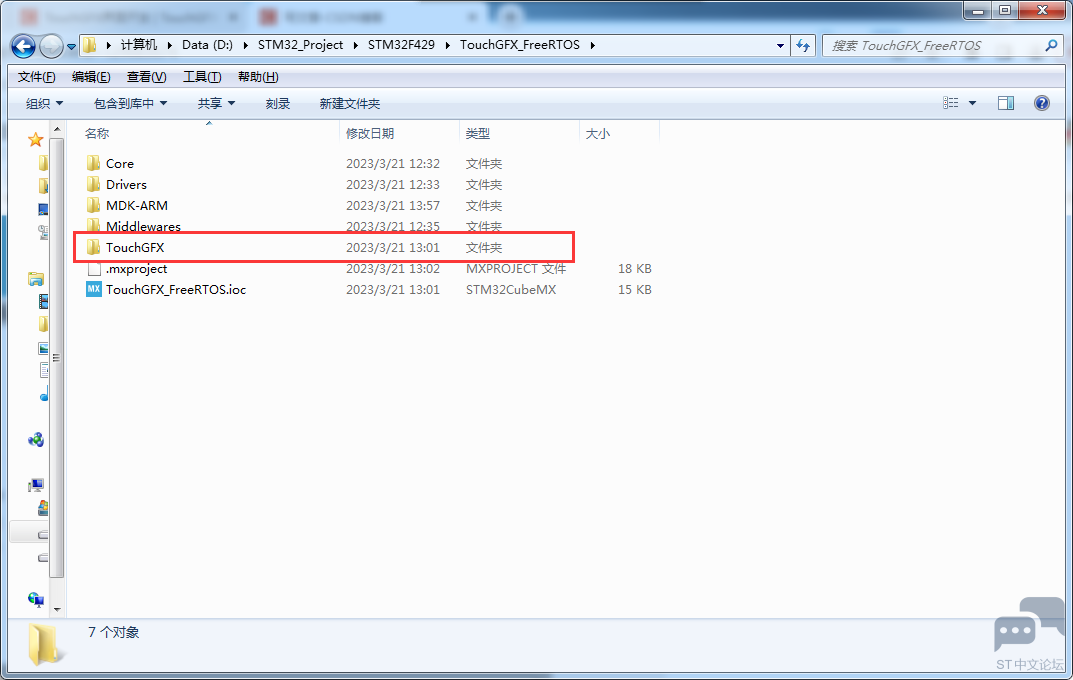
Task: Open the 帮助(H) menu
Action: click(258, 77)
